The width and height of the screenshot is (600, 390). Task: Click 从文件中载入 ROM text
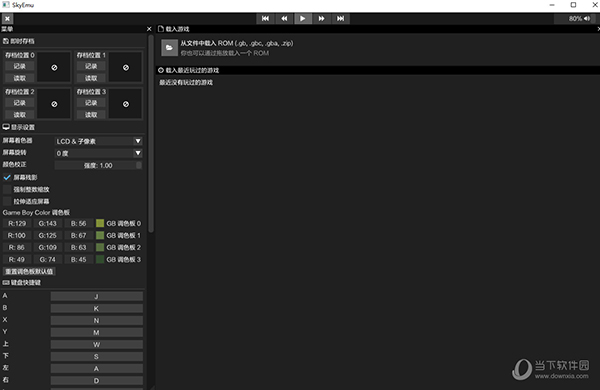click(x=237, y=43)
